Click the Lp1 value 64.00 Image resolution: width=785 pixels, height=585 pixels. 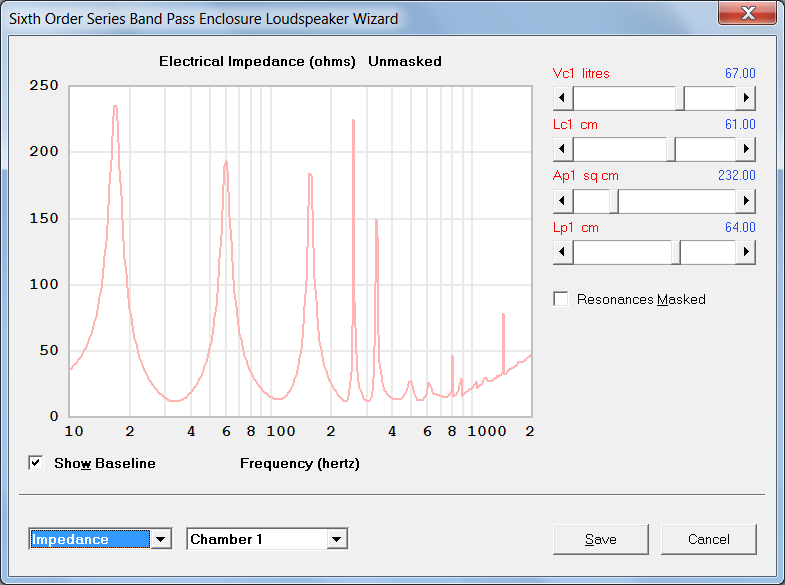tap(740, 228)
